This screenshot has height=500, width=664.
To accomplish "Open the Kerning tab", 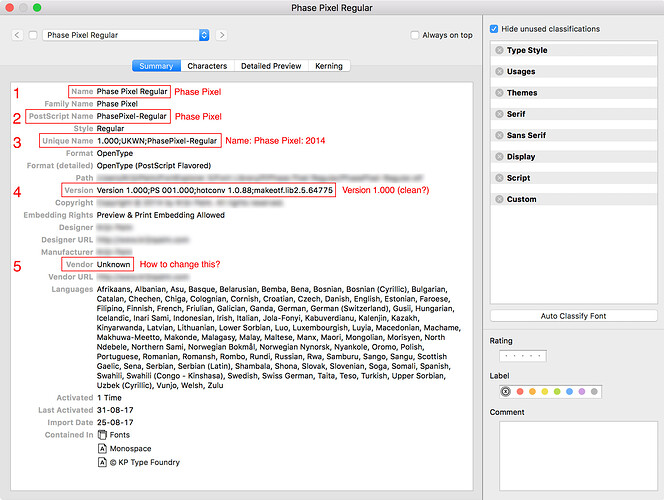I will [329, 66].
